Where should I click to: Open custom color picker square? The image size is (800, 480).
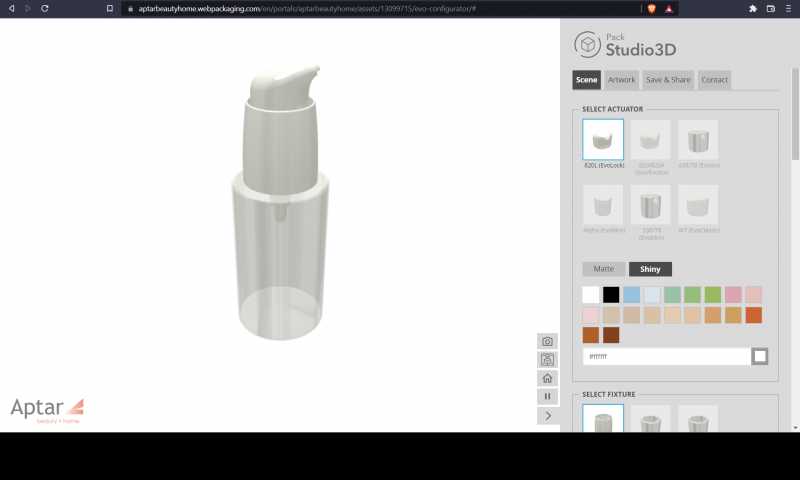click(760, 356)
